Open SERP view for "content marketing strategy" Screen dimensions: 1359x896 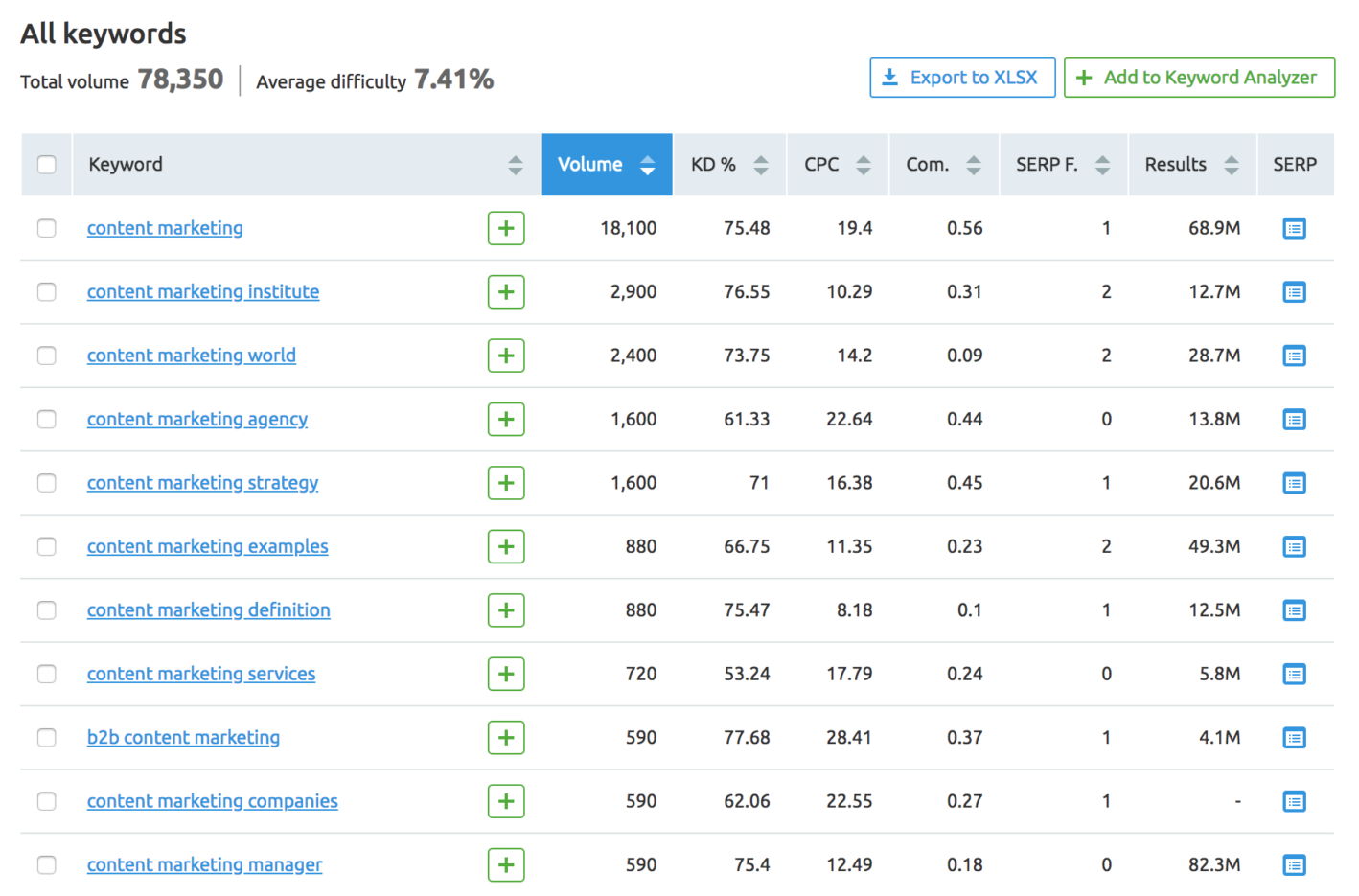(1295, 483)
